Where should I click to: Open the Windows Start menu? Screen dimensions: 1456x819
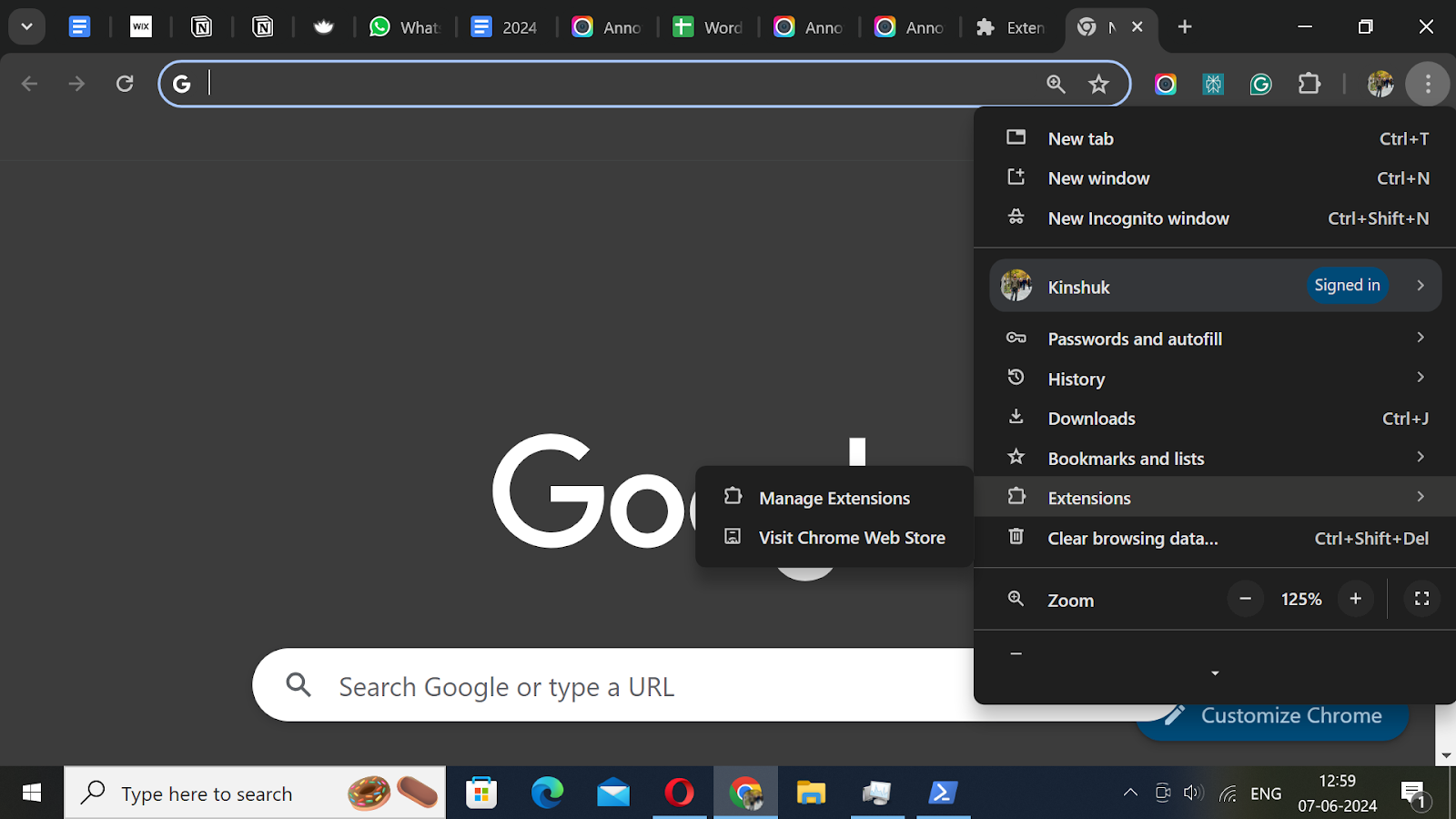(32, 794)
